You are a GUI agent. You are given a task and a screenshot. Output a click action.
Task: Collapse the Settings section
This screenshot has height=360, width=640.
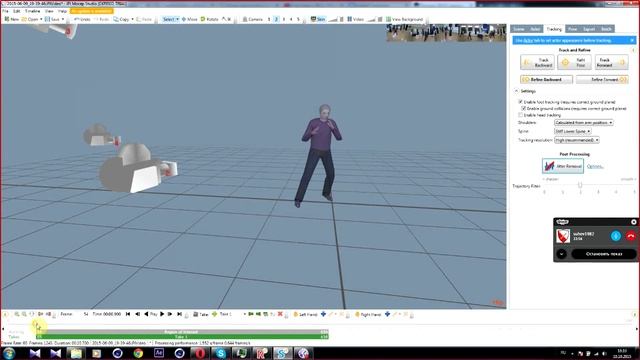(x=516, y=91)
